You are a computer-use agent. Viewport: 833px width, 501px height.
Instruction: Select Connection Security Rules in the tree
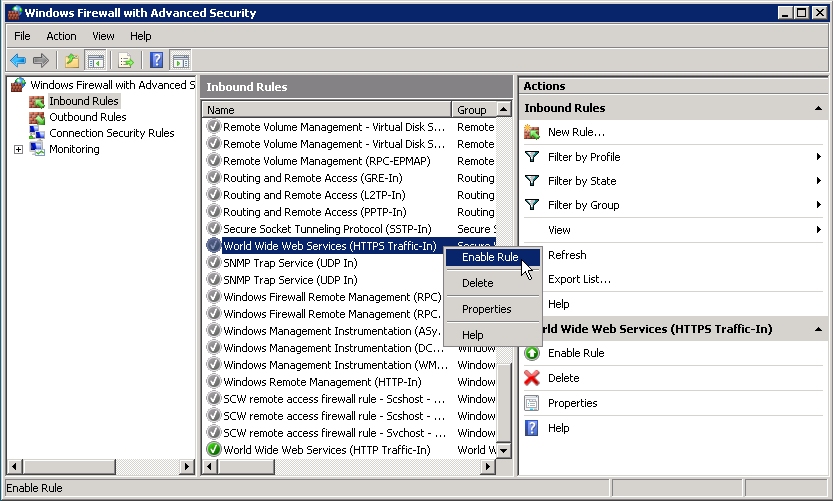pyautogui.click(x=112, y=133)
